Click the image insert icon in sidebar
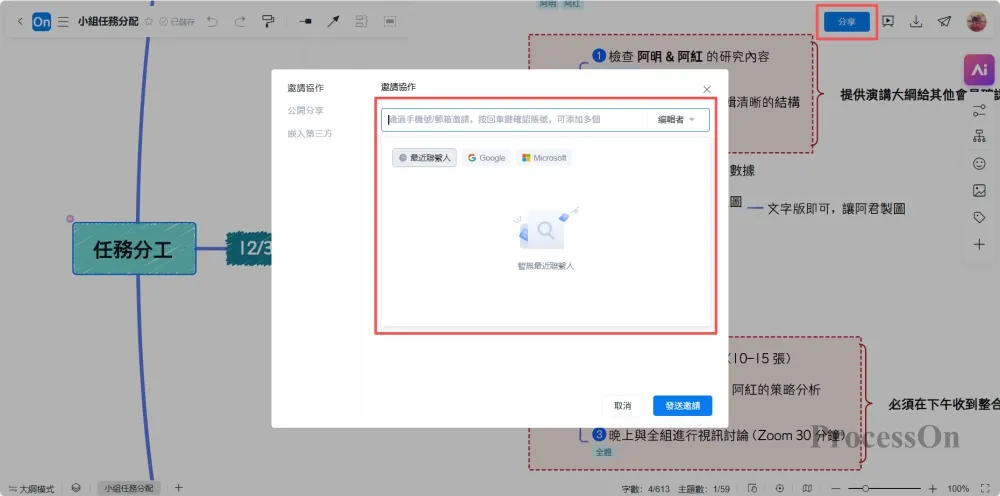The height and width of the screenshot is (496, 1000). click(x=979, y=190)
